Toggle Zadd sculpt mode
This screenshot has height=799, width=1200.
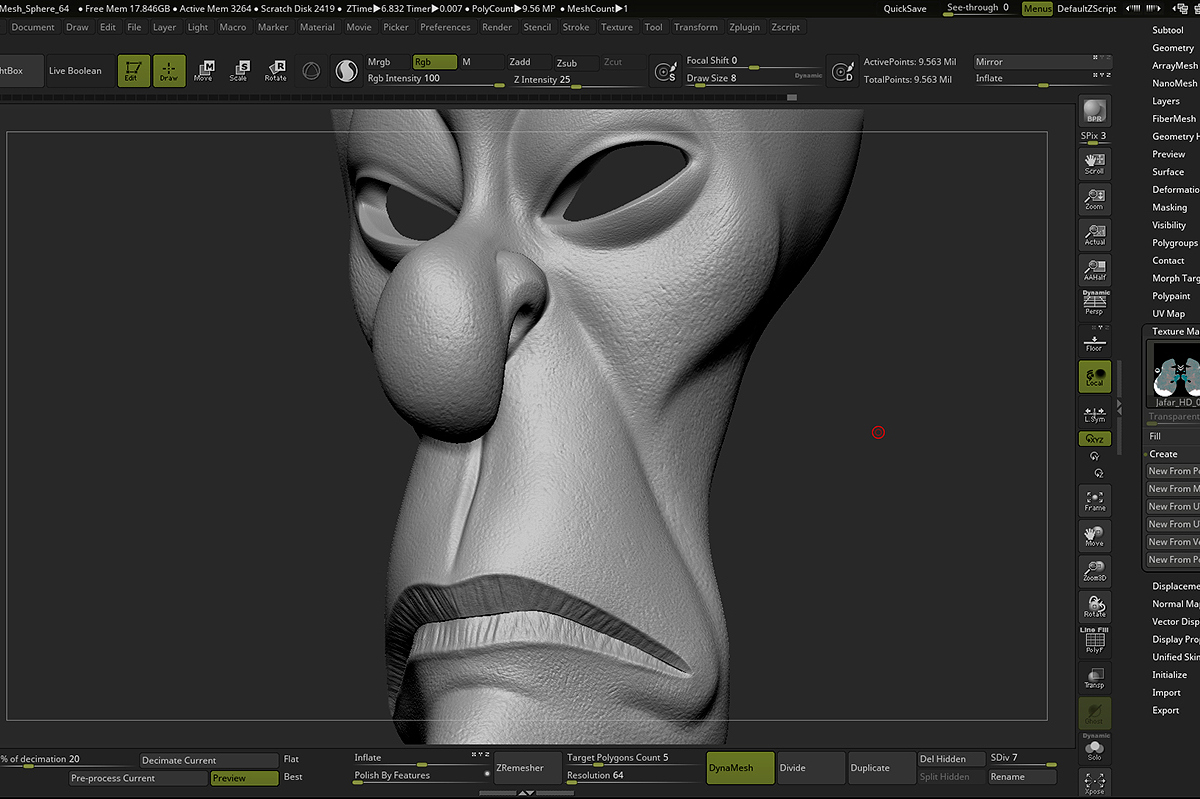click(x=528, y=62)
